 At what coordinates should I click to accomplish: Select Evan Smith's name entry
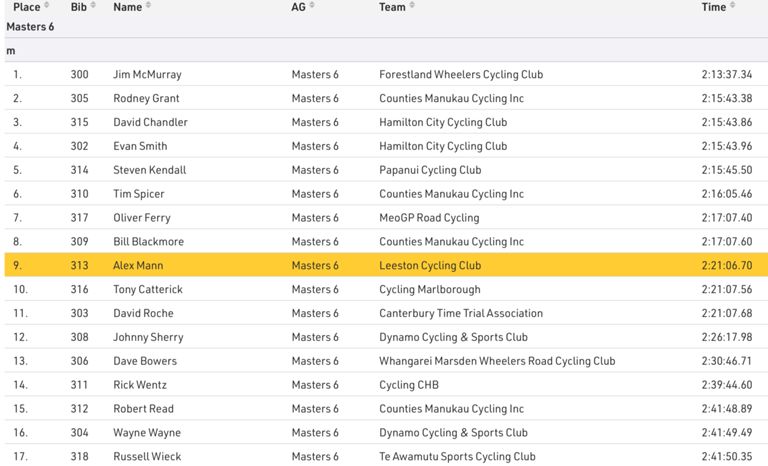coord(140,146)
